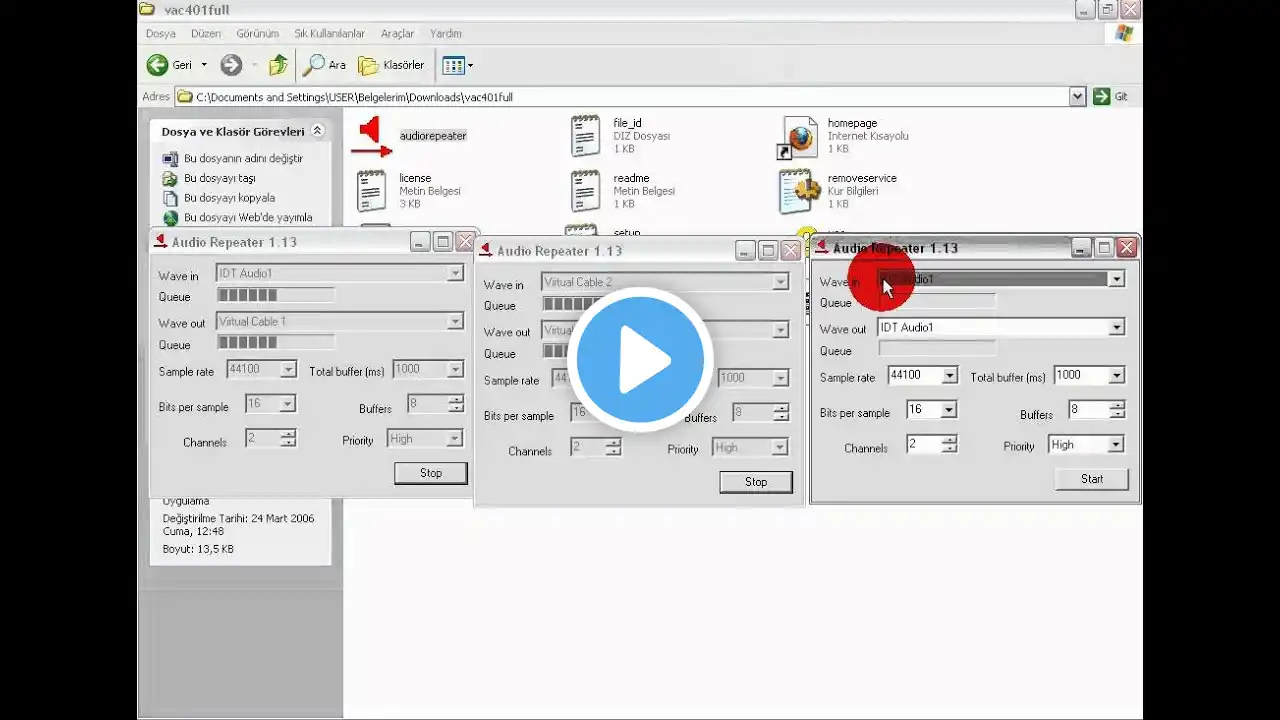The height and width of the screenshot is (720, 1280).
Task: Open the Araçlar menu
Action: pos(397,33)
